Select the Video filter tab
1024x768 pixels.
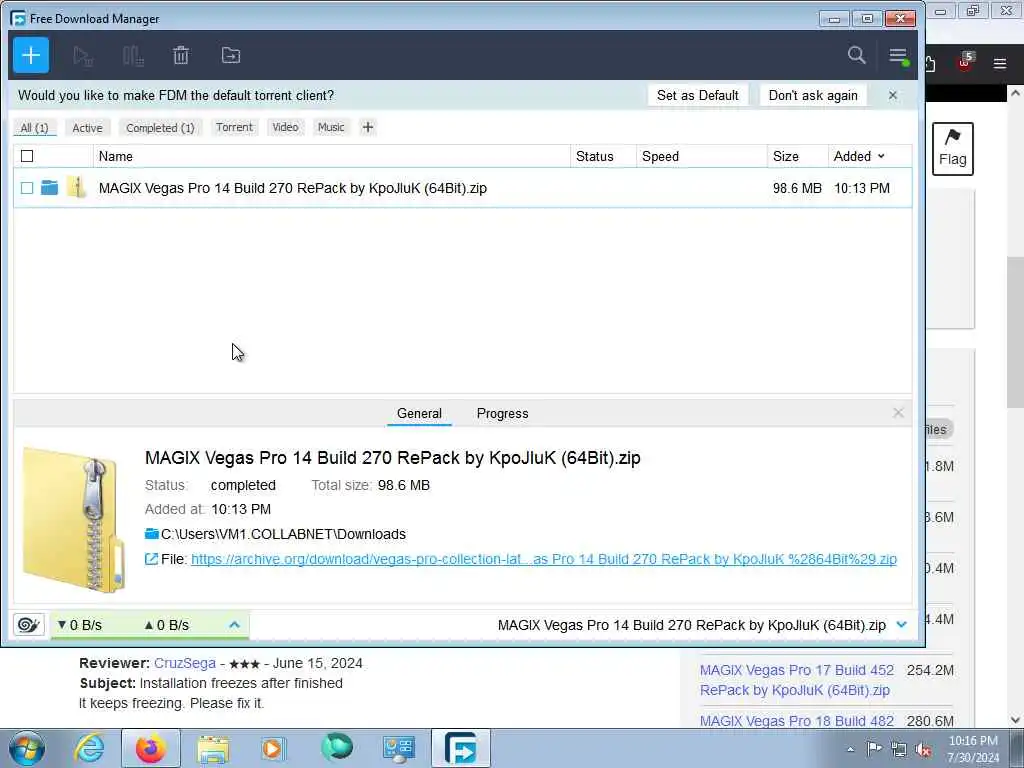point(285,127)
